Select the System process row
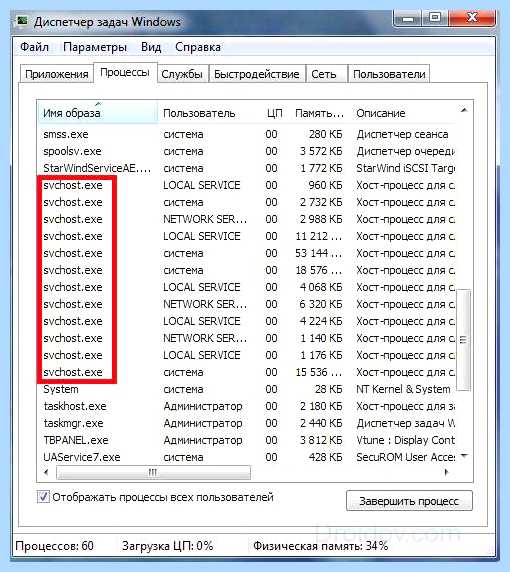The width and height of the screenshot is (510, 572). [247, 389]
